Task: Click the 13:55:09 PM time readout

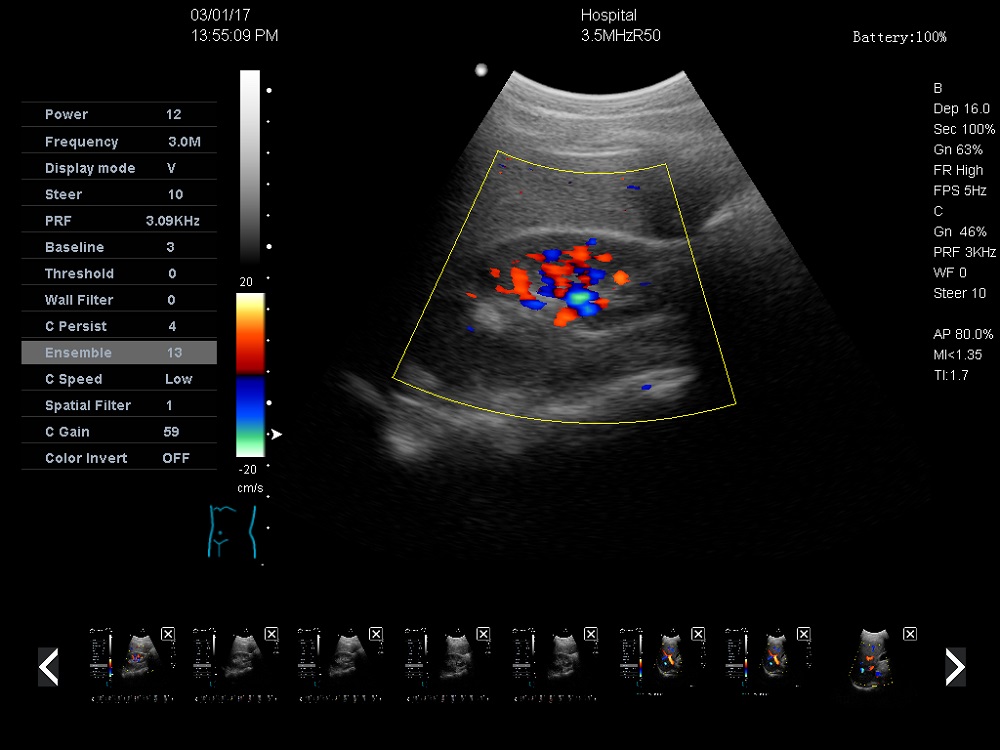Action: (235, 36)
